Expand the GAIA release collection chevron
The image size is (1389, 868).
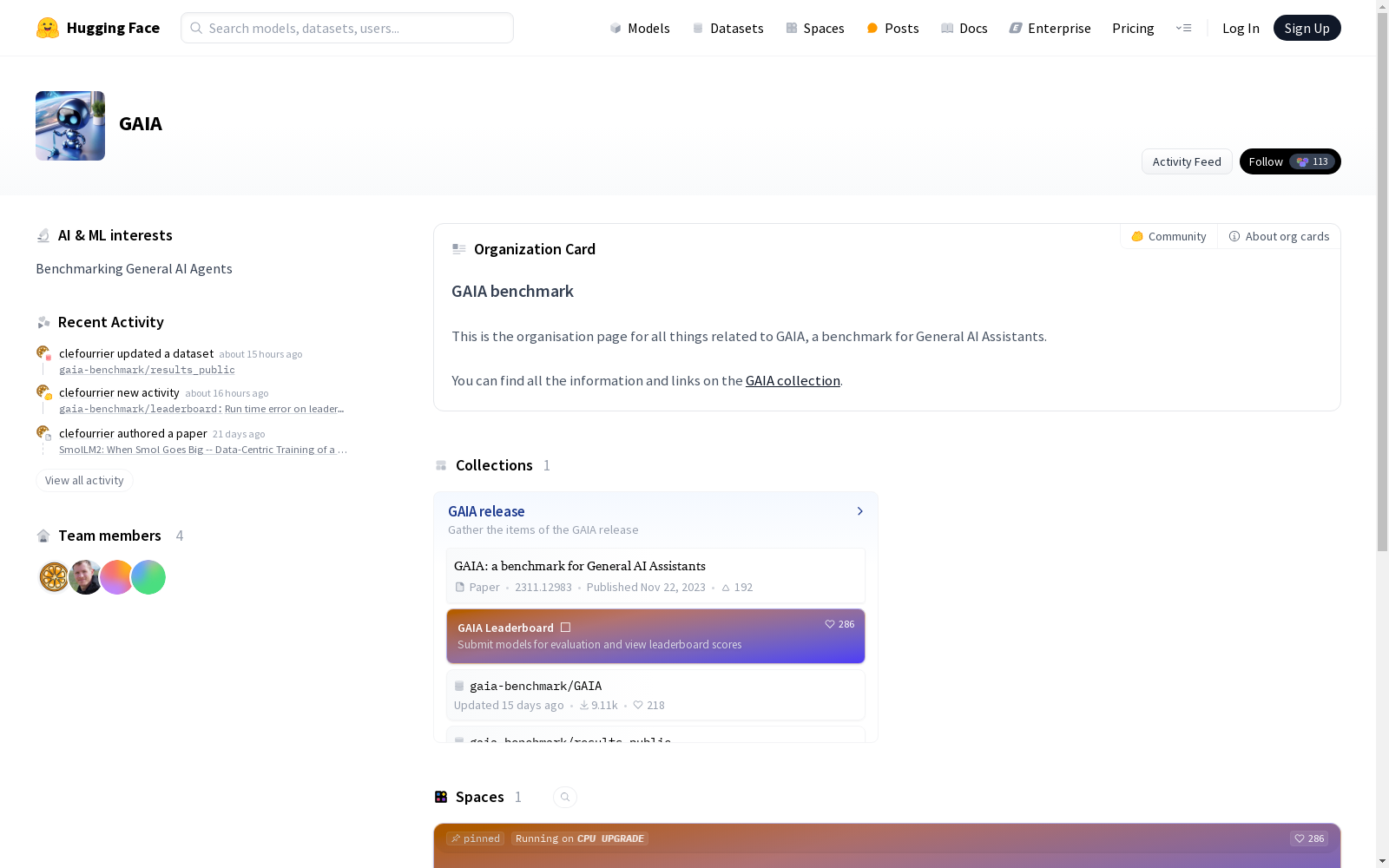(x=859, y=511)
